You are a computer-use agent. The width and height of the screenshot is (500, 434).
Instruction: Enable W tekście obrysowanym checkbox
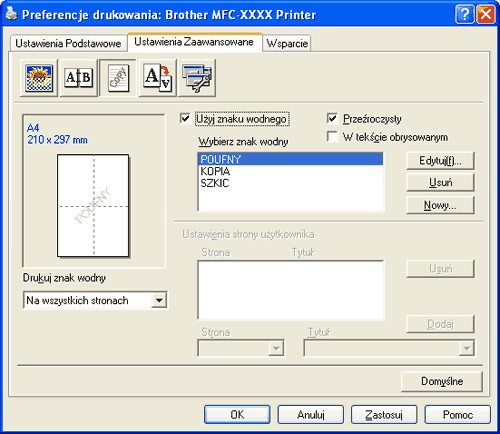(x=332, y=136)
